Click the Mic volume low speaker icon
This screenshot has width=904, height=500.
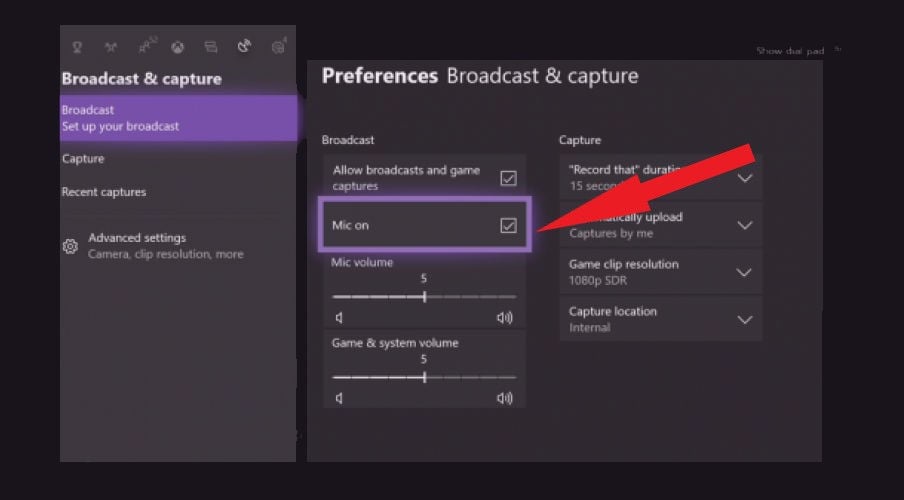pos(339,318)
